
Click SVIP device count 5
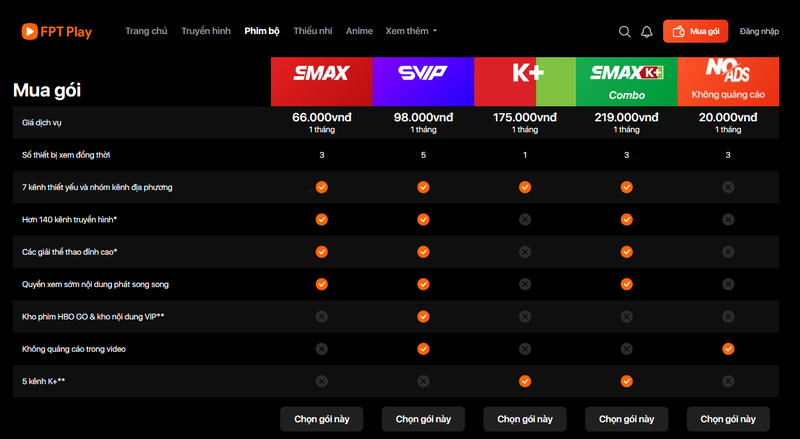click(423, 155)
